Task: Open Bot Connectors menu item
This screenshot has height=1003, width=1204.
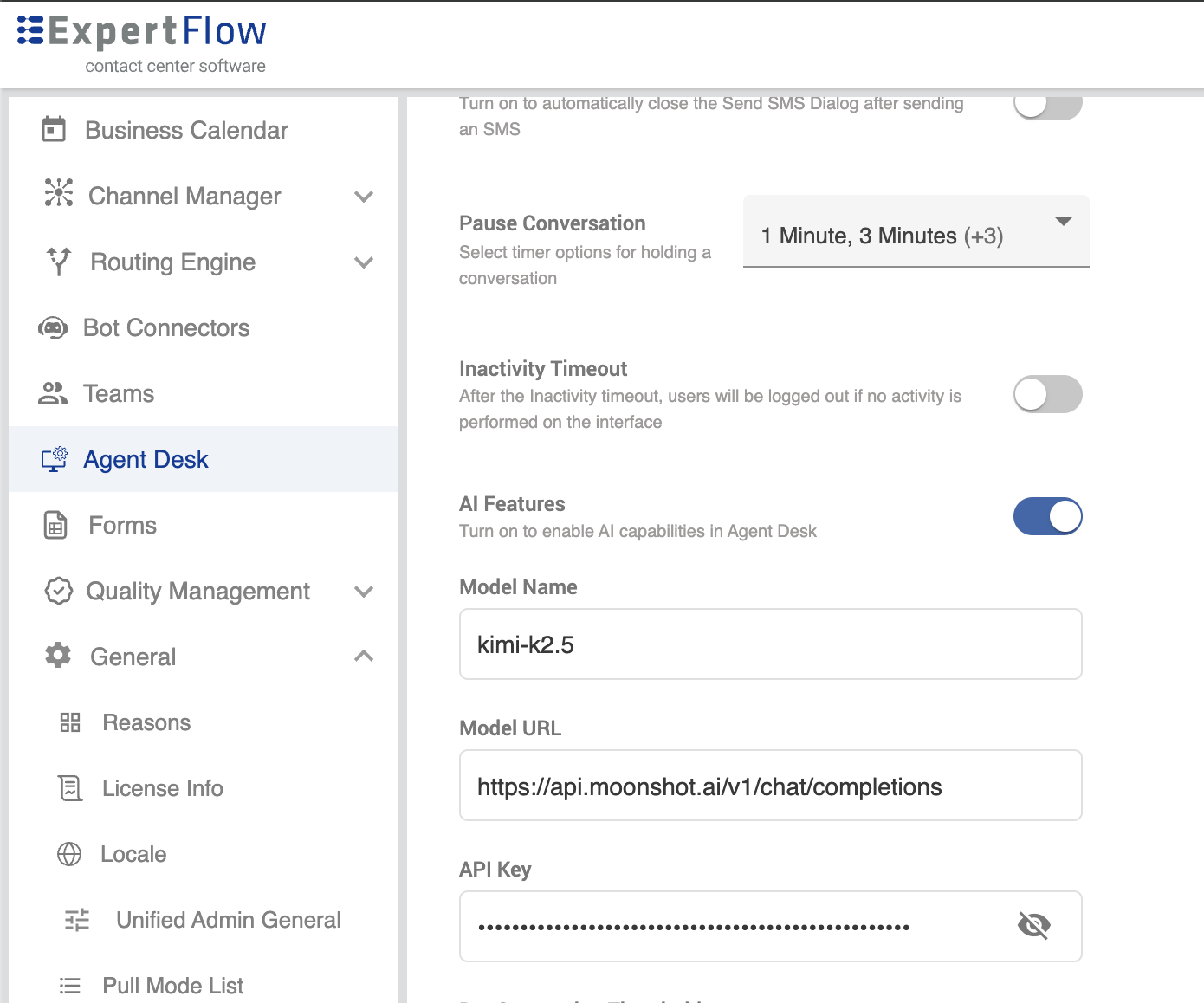Action: 204,327
